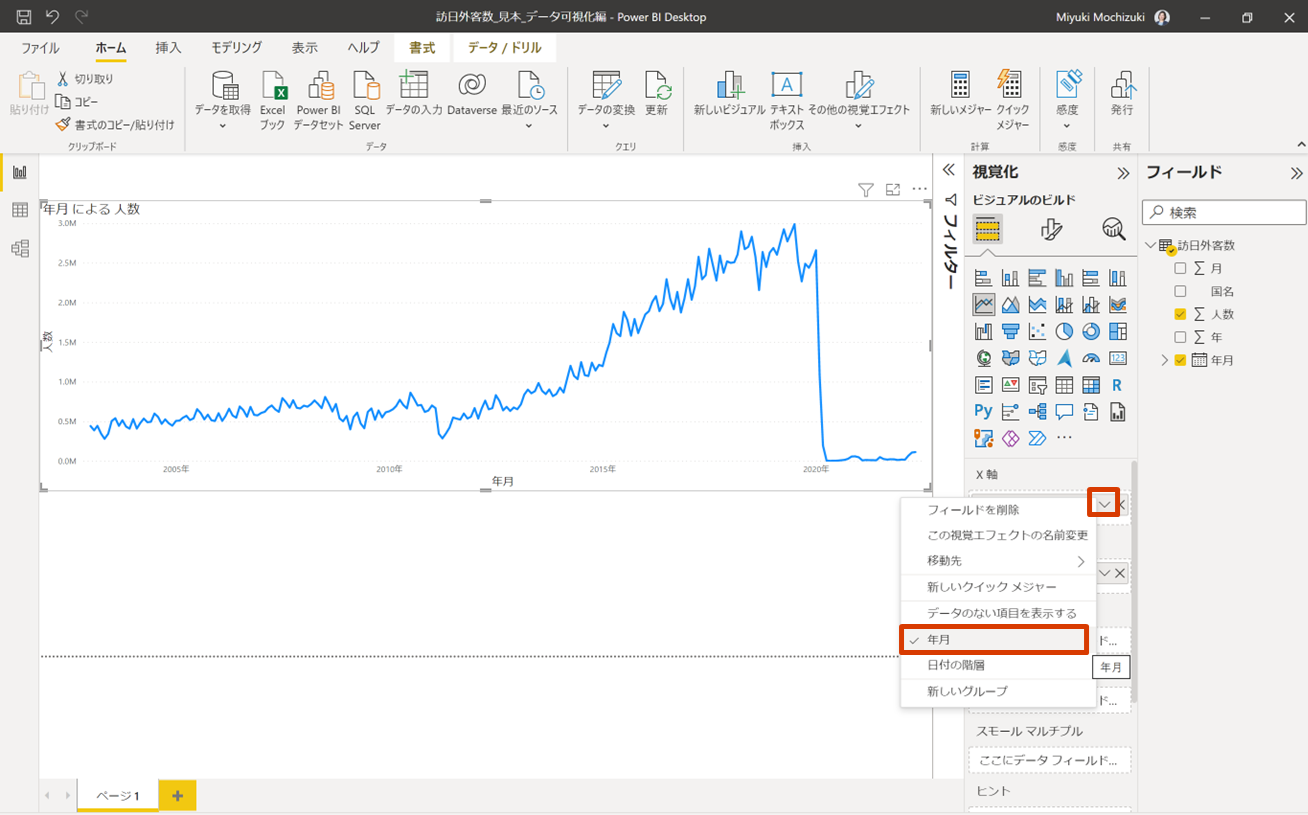Click 新しいビジュアル button
The image size is (1308, 815).
tap(730, 94)
